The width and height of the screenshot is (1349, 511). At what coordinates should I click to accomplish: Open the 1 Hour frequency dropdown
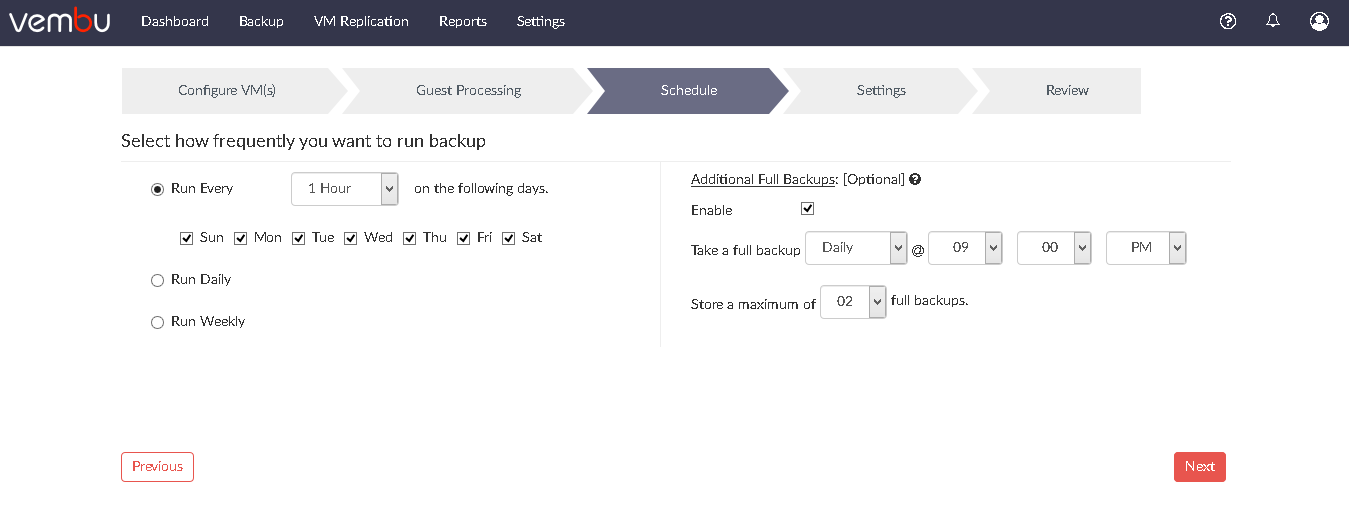(x=345, y=189)
